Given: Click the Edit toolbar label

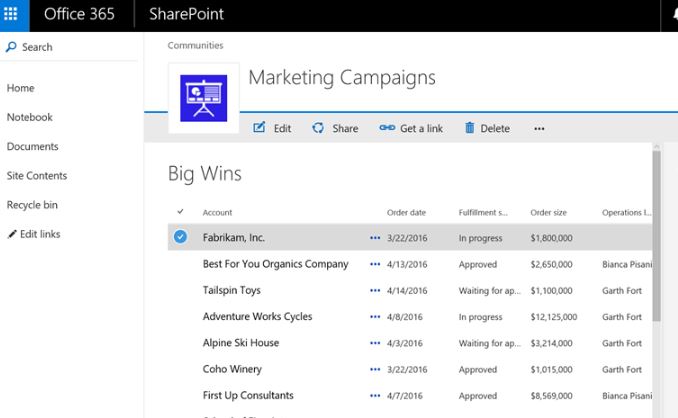Looking at the screenshot, I should coord(282,128).
